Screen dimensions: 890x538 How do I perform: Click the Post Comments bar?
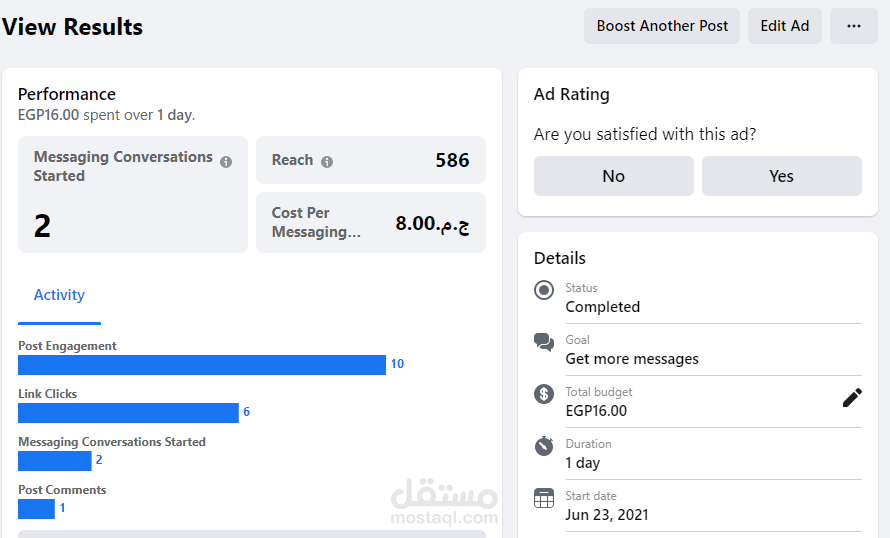[x=36, y=509]
